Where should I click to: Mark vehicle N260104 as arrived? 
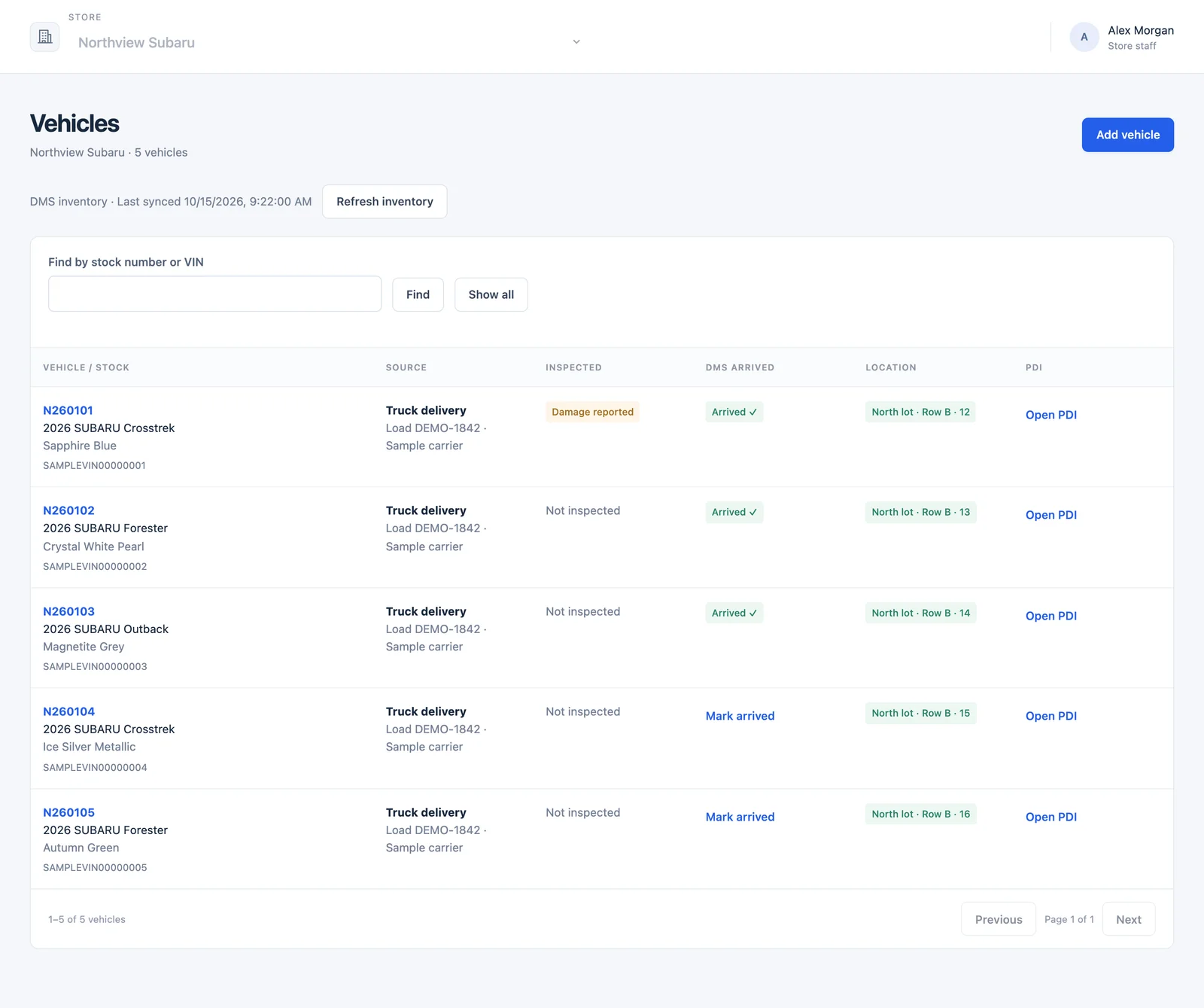(740, 716)
